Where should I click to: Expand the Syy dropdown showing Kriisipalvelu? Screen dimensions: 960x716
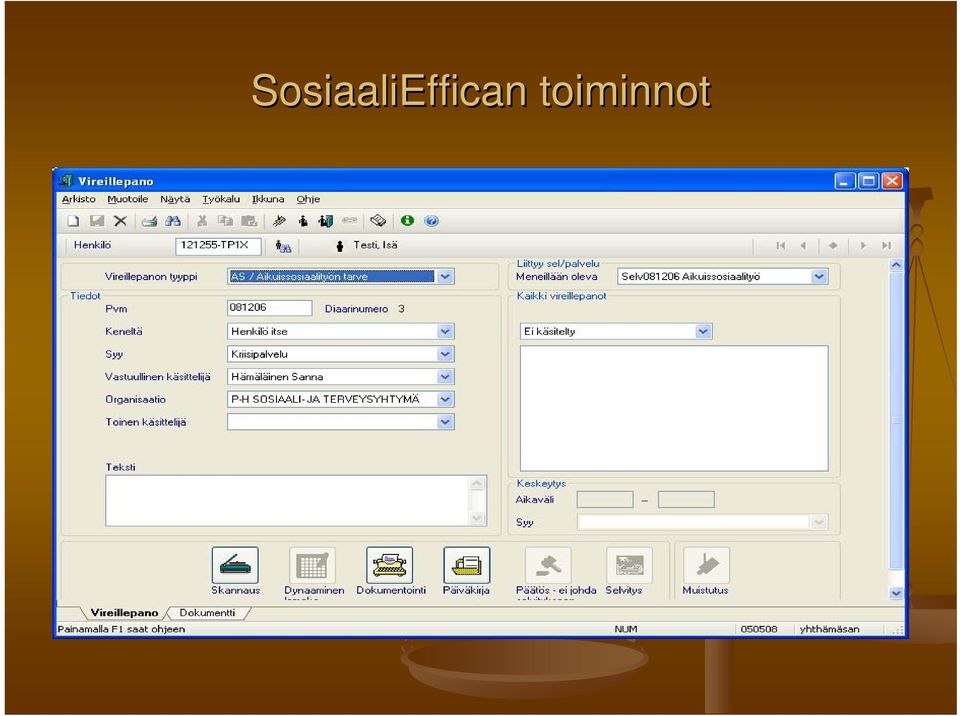(446, 354)
